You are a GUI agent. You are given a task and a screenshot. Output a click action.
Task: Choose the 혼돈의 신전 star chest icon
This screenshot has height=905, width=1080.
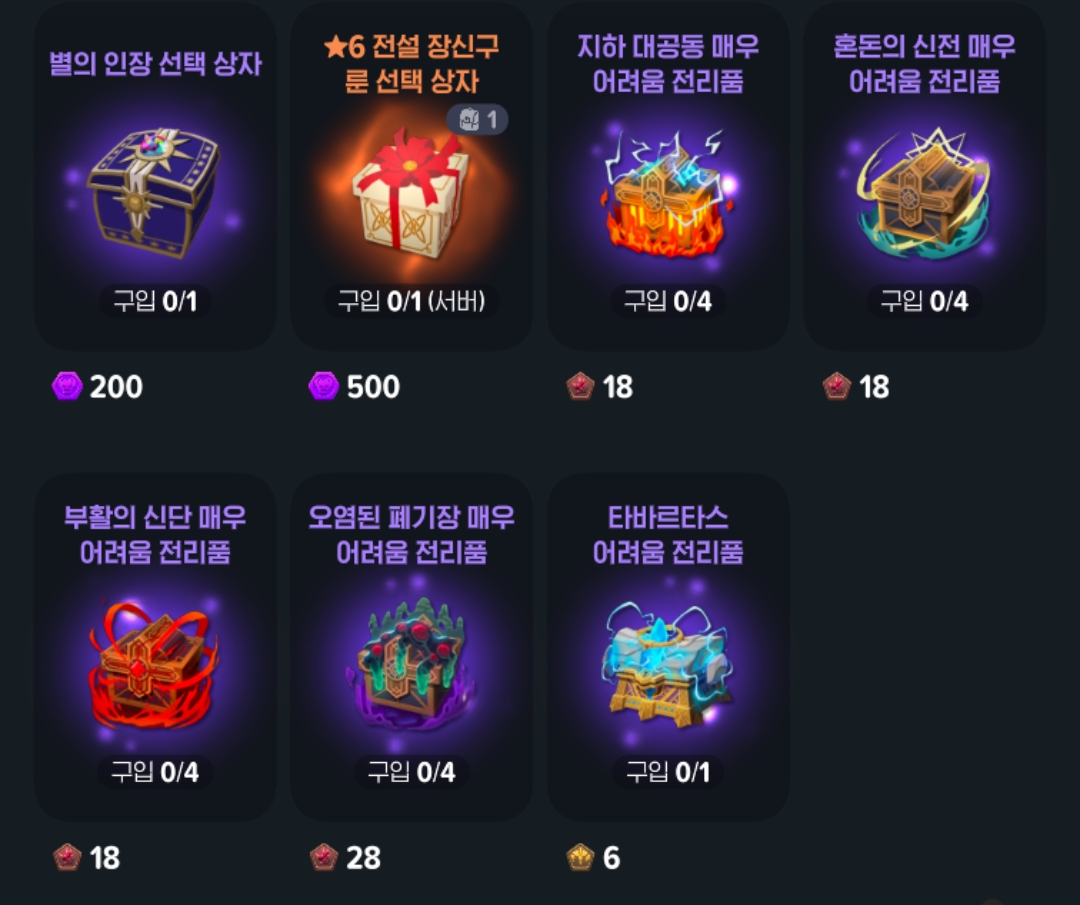(924, 194)
